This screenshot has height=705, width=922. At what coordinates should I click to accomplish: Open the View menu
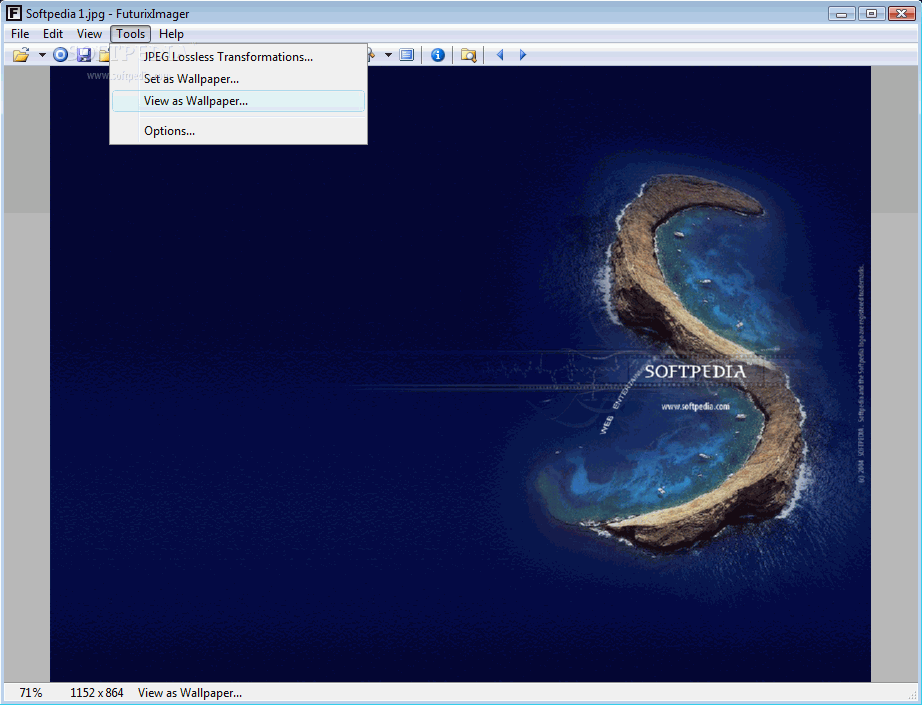coord(89,34)
